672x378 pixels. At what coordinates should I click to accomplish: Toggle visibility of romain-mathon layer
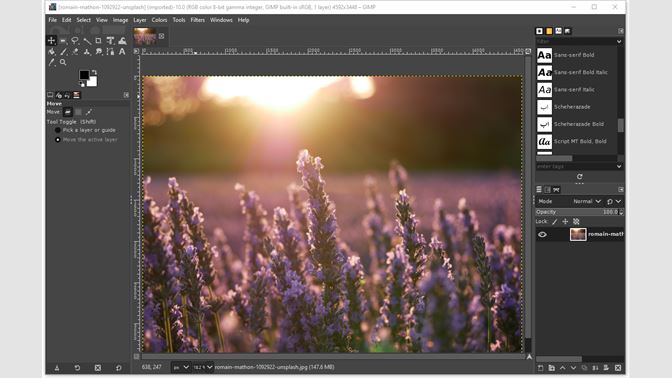point(542,234)
